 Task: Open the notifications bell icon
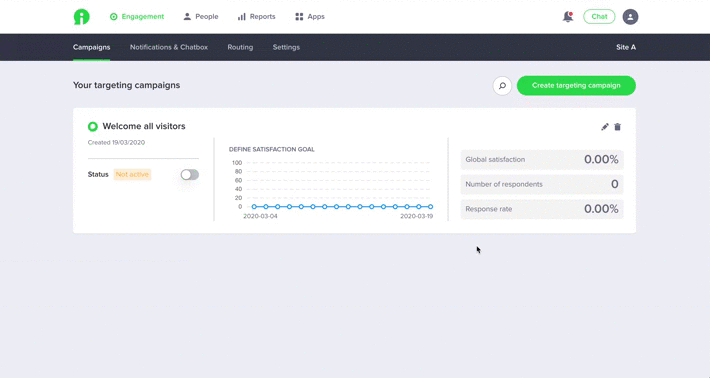point(568,17)
